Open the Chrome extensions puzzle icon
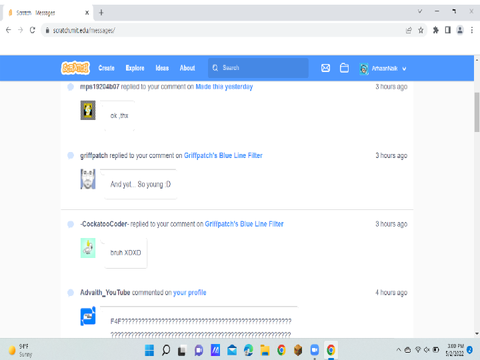 [435, 30]
